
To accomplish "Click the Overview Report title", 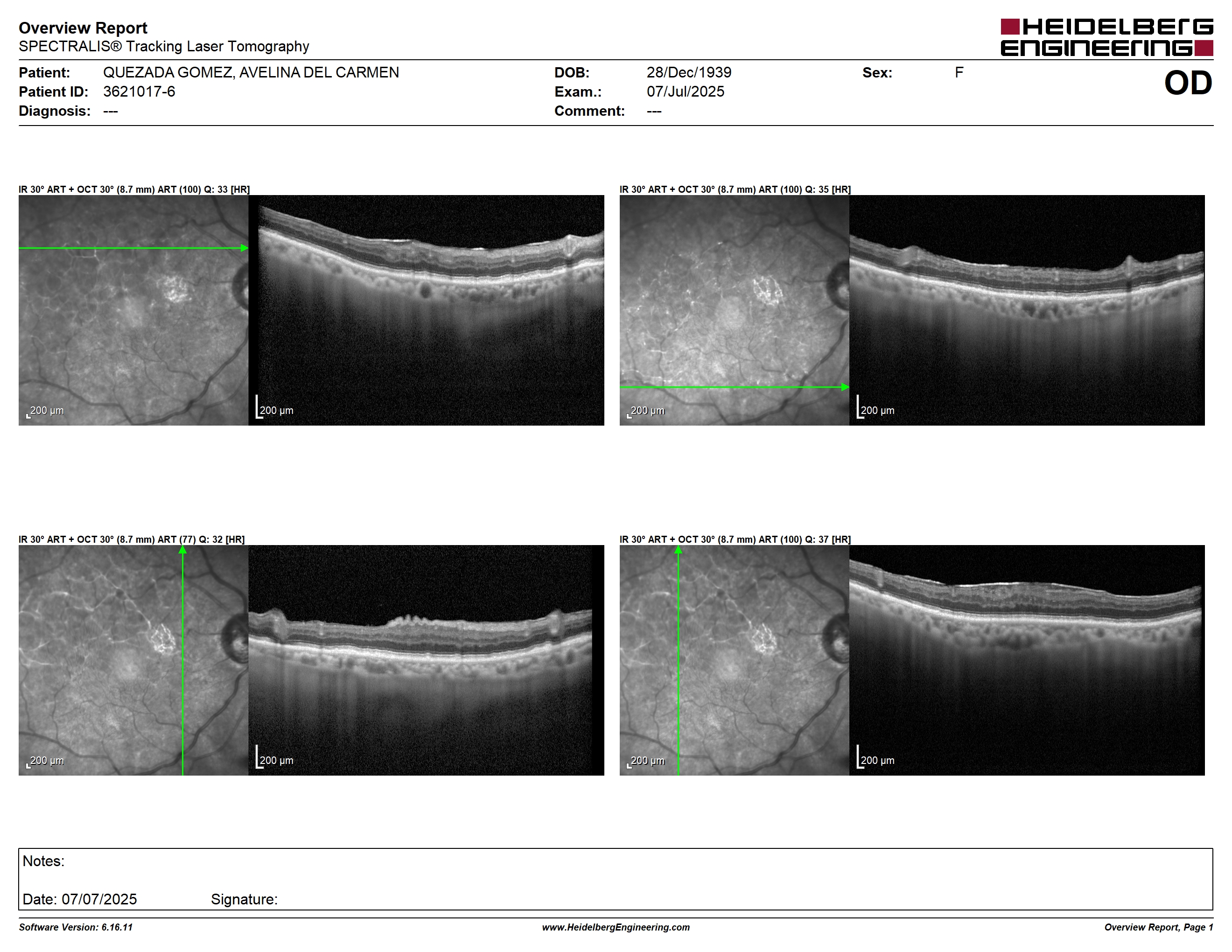I will click(83, 28).
